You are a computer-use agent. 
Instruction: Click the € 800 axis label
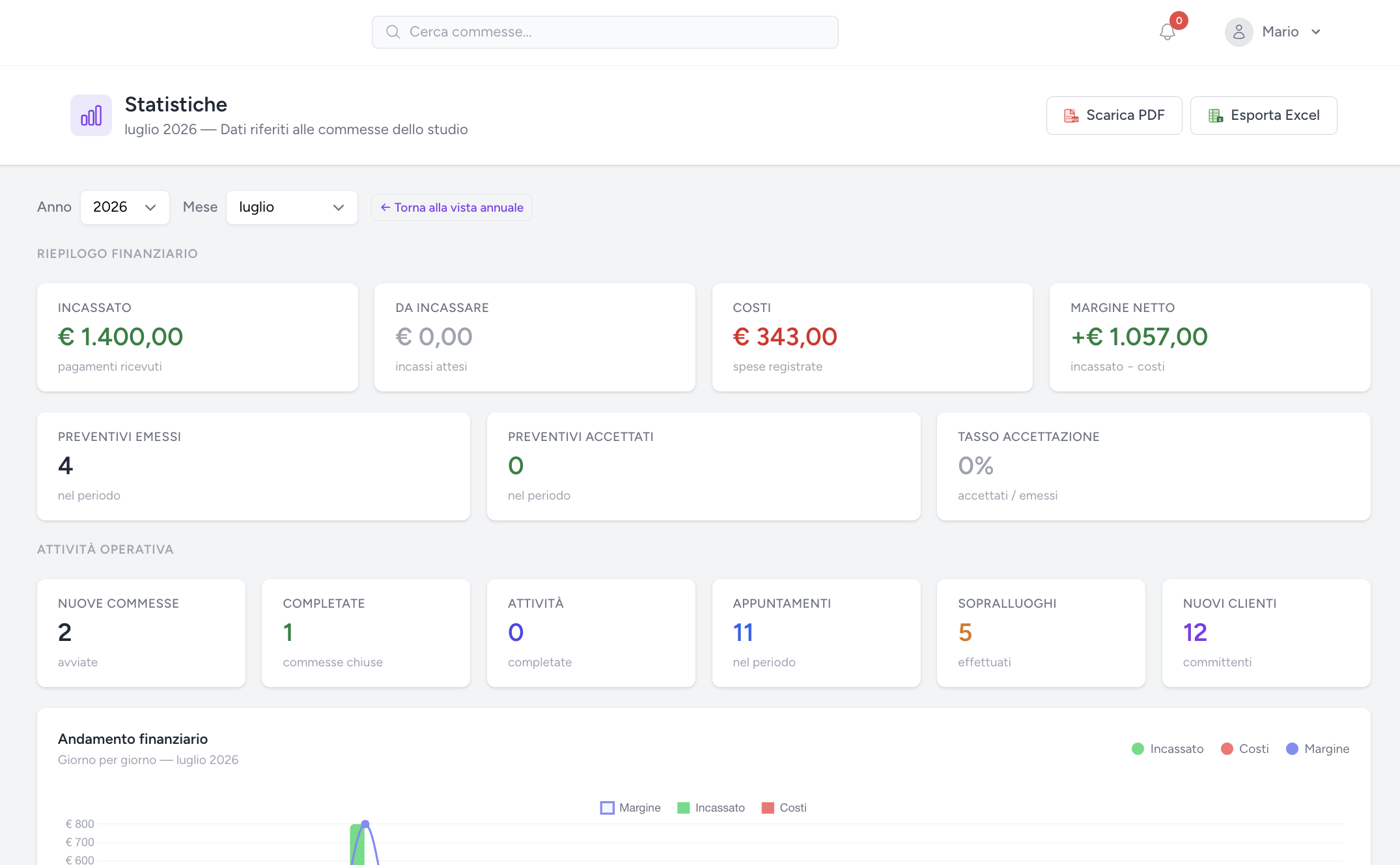(80, 824)
